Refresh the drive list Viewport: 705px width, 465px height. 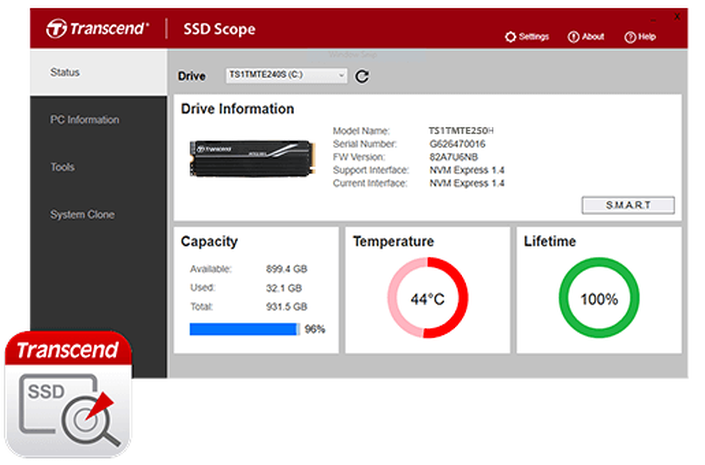coord(362,76)
